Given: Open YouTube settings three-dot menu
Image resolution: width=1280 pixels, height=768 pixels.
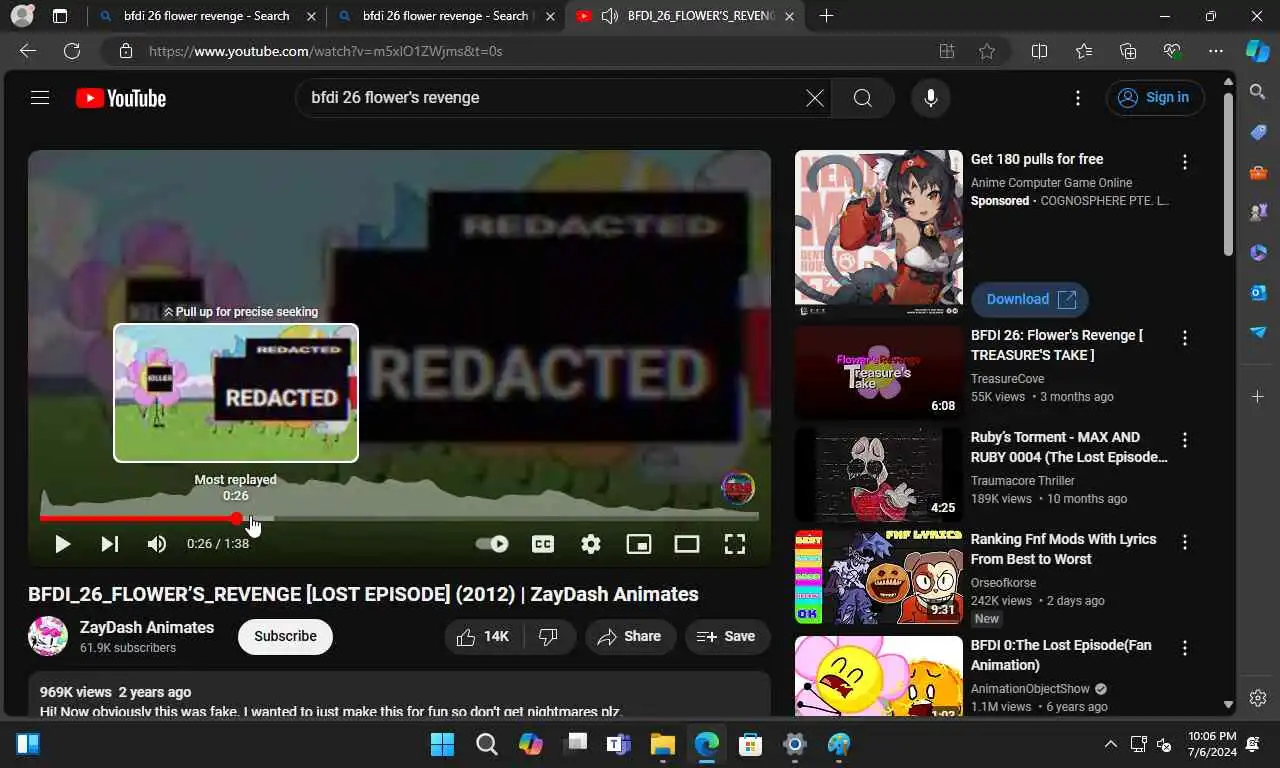Looking at the screenshot, I should point(1078,98).
